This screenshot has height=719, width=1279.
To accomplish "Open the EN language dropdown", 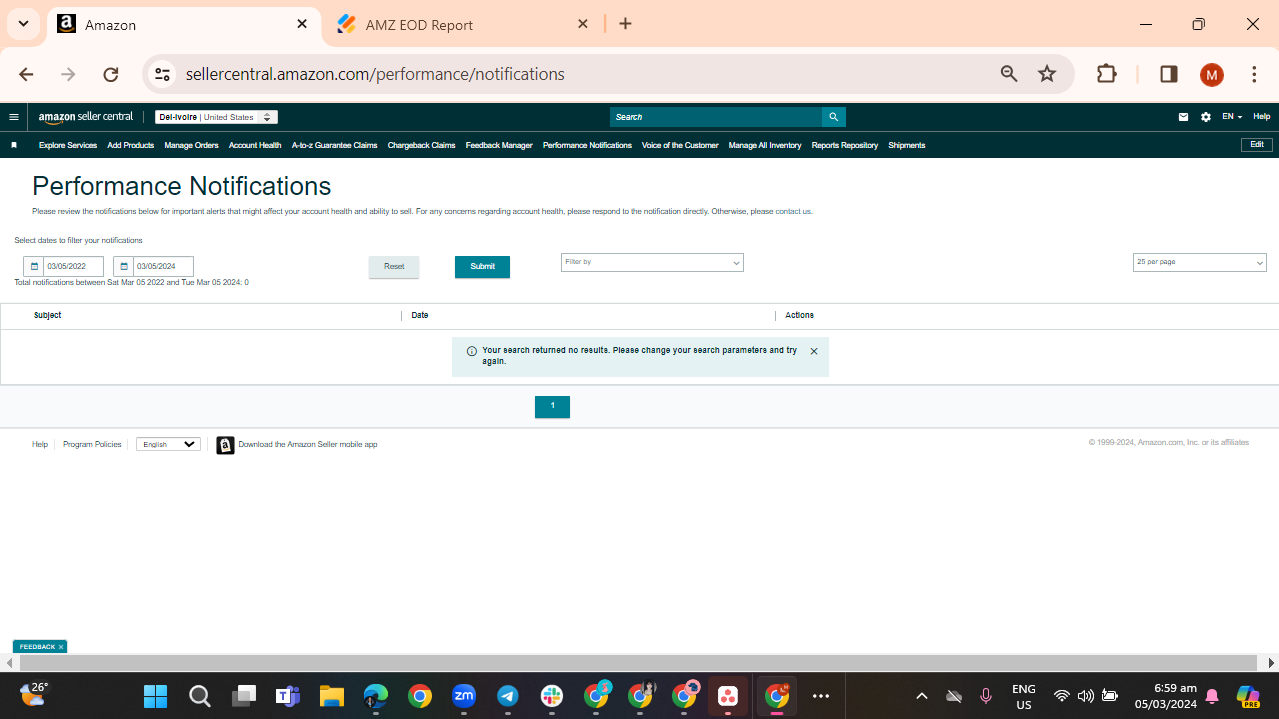I will click(x=1232, y=117).
